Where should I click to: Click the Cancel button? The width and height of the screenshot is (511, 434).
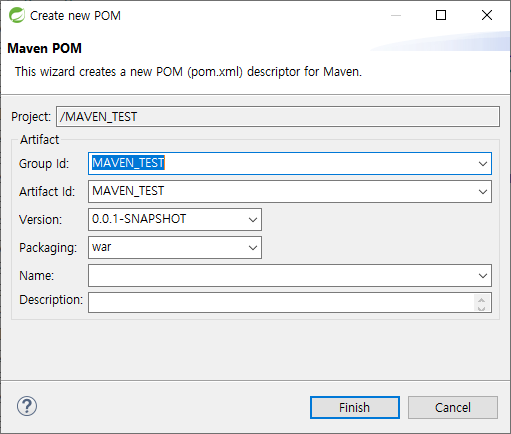pos(453,407)
